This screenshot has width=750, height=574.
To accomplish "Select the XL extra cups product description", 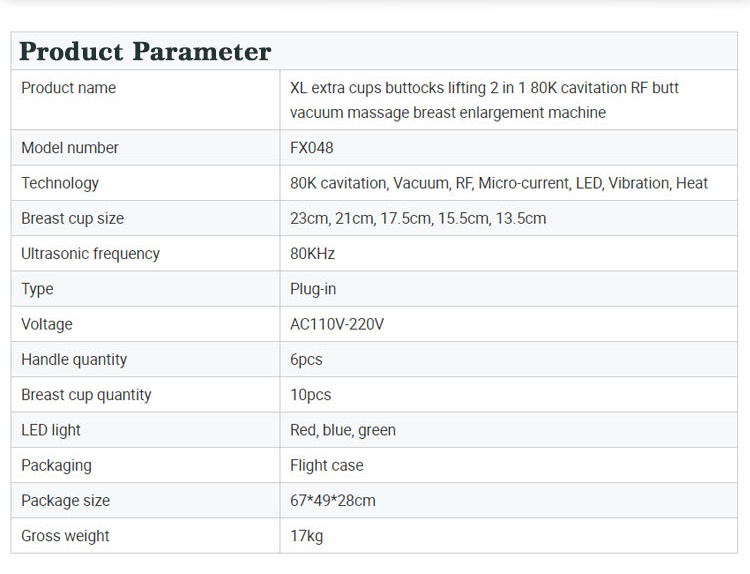I will point(484,100).
